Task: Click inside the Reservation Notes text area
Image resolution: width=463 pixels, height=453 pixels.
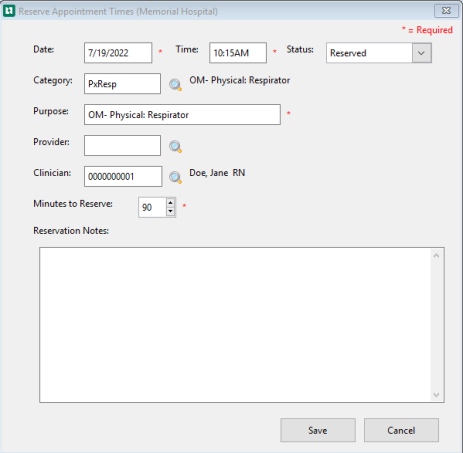Action: pyautogui.click(x=235, y=325)
